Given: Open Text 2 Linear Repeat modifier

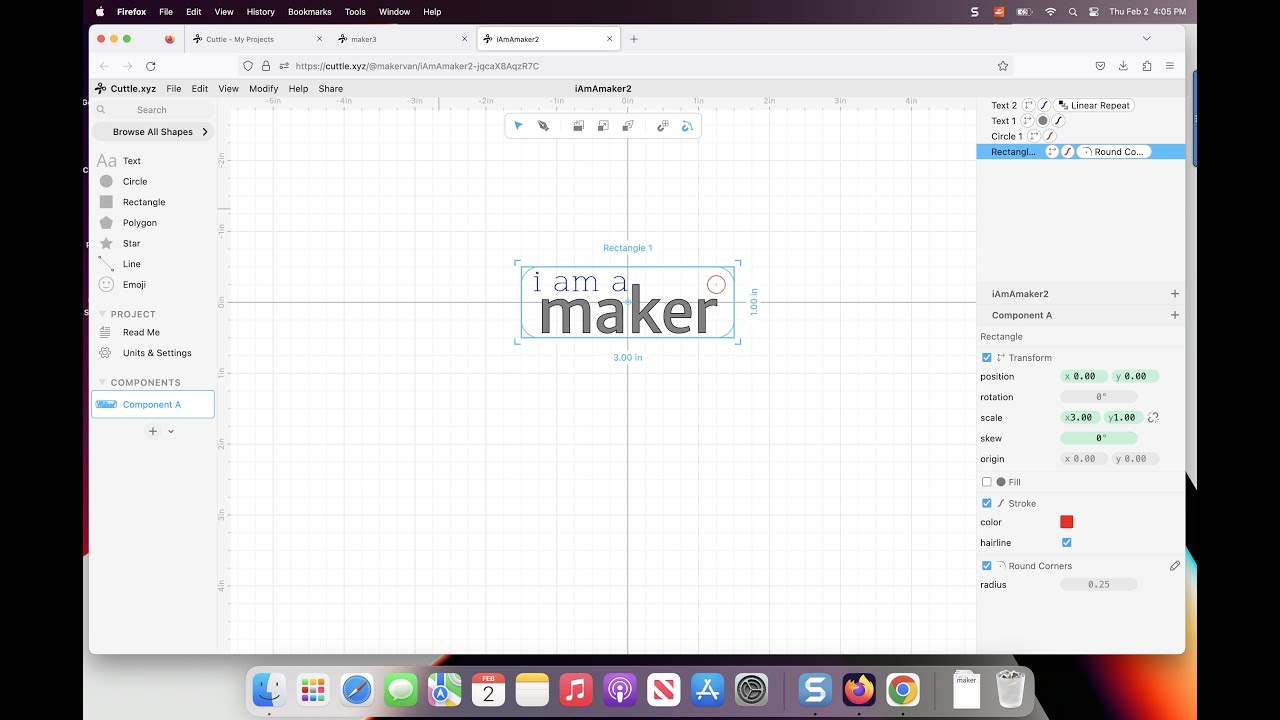Looking at the screenshot, I should click(x=1093, y=105).
